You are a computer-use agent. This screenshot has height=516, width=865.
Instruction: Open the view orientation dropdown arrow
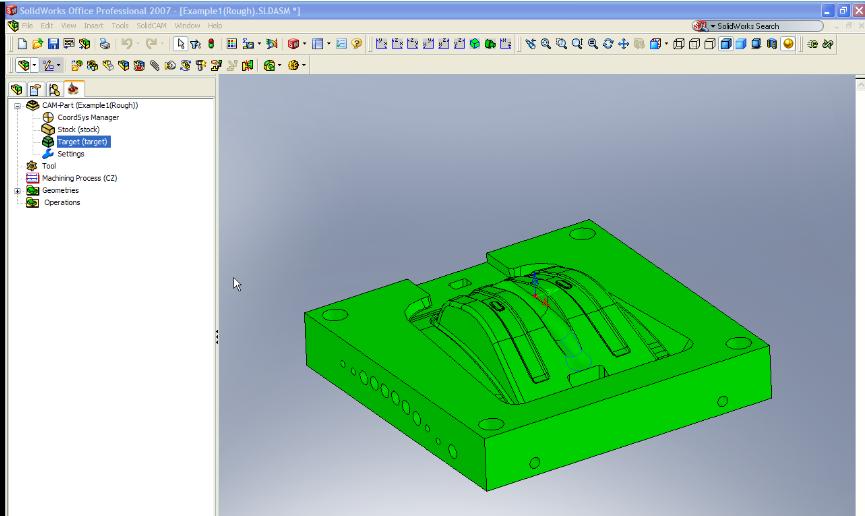click(x=666, y=44)
